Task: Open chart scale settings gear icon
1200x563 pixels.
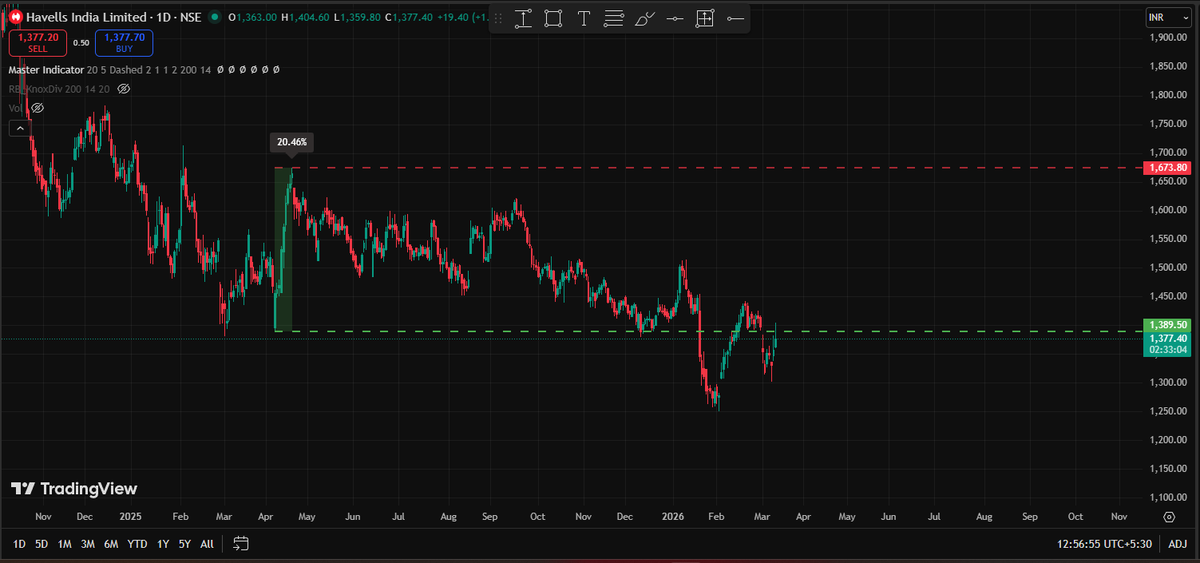Action: click(x=1169, y=516)
